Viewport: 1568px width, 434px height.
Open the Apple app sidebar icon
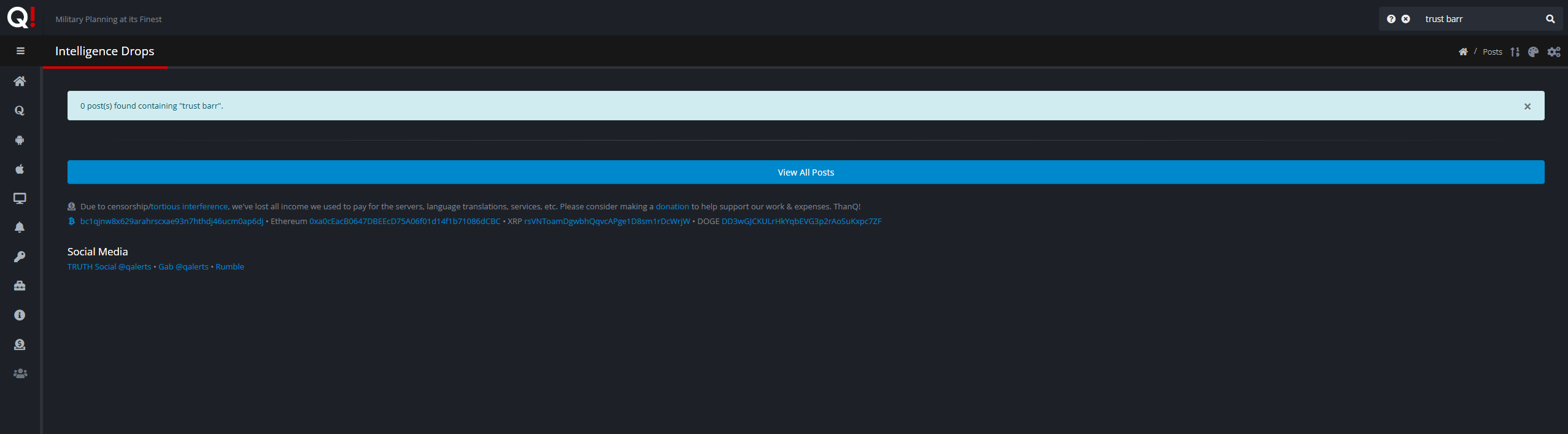click(x=20, y=169)
